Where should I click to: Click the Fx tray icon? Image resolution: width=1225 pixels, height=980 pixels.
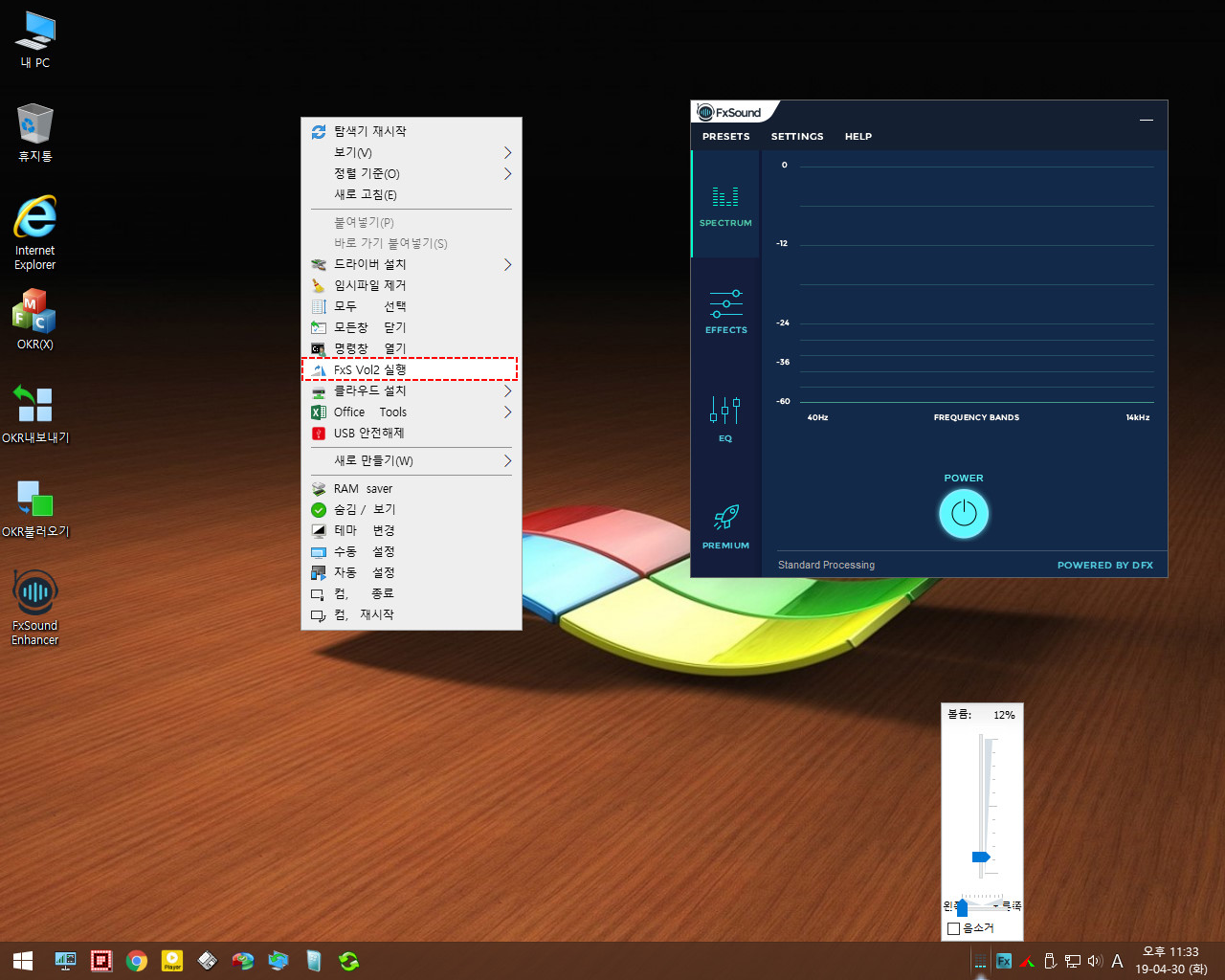point(1004,961)
